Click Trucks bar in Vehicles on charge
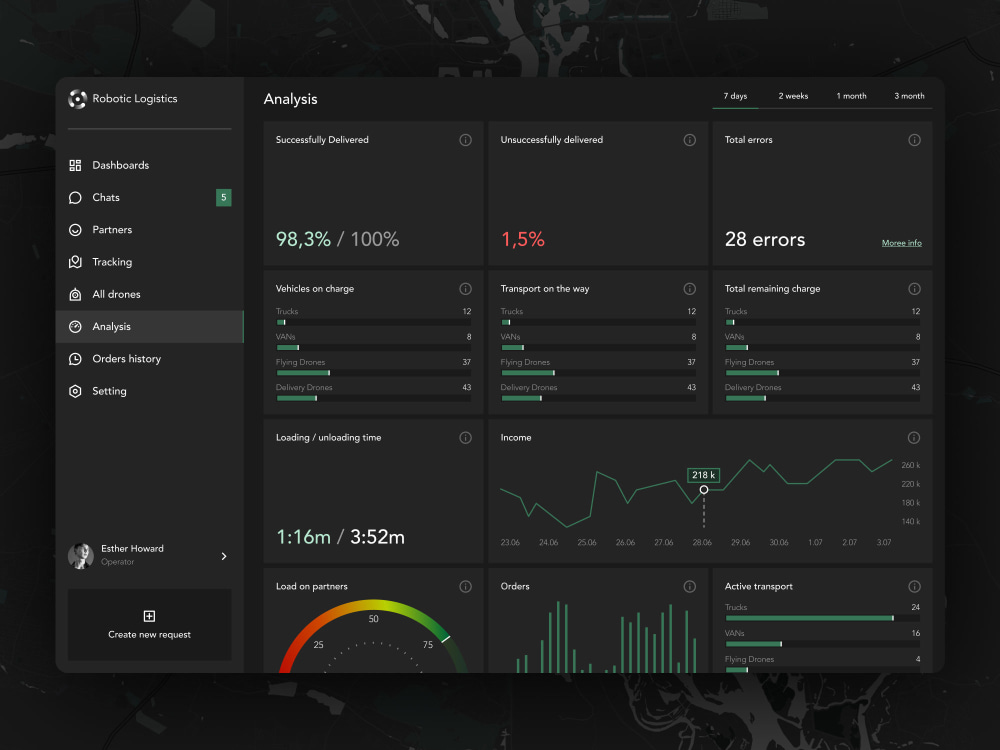The width and height of the screenshot is (1000, 750). pyautogui.click(x=374, y=322)
